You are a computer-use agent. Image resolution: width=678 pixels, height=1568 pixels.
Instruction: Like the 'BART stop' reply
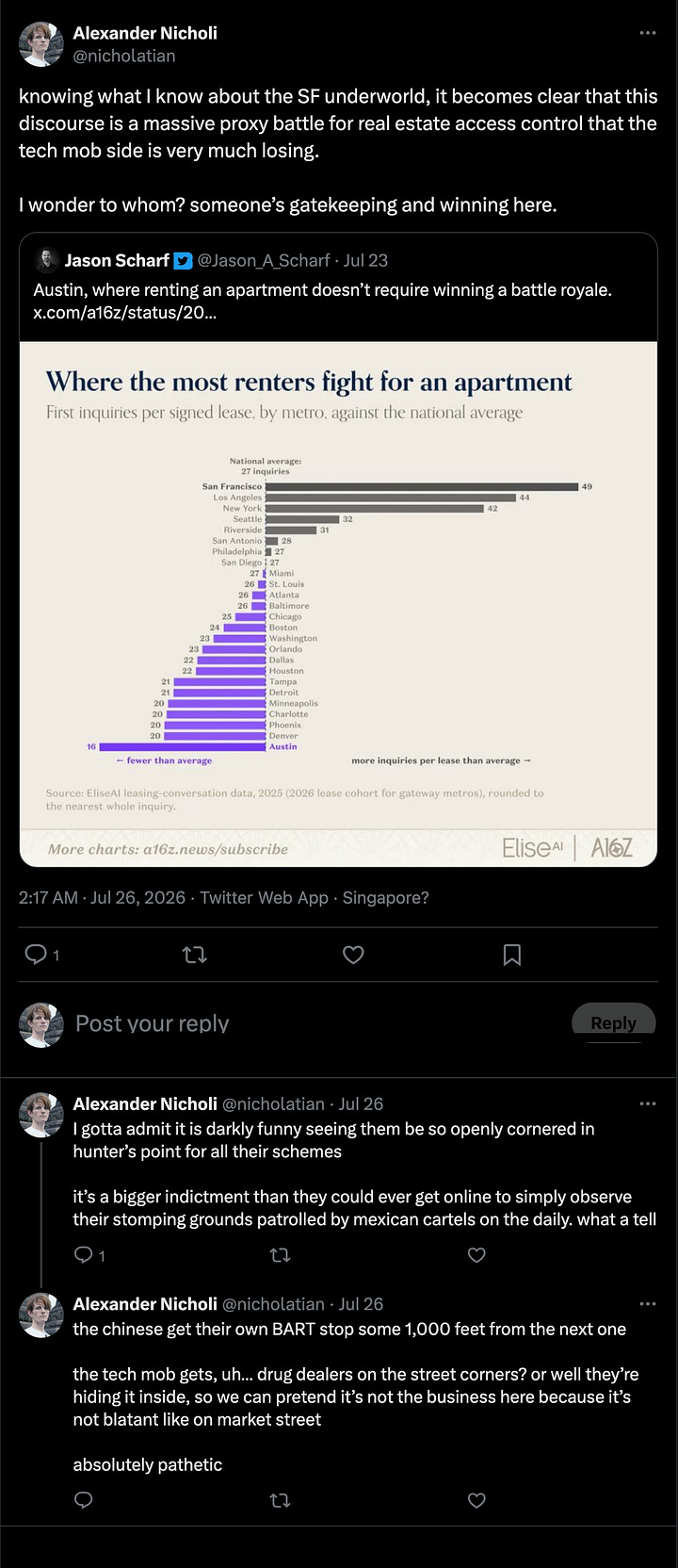point(476,1499)
